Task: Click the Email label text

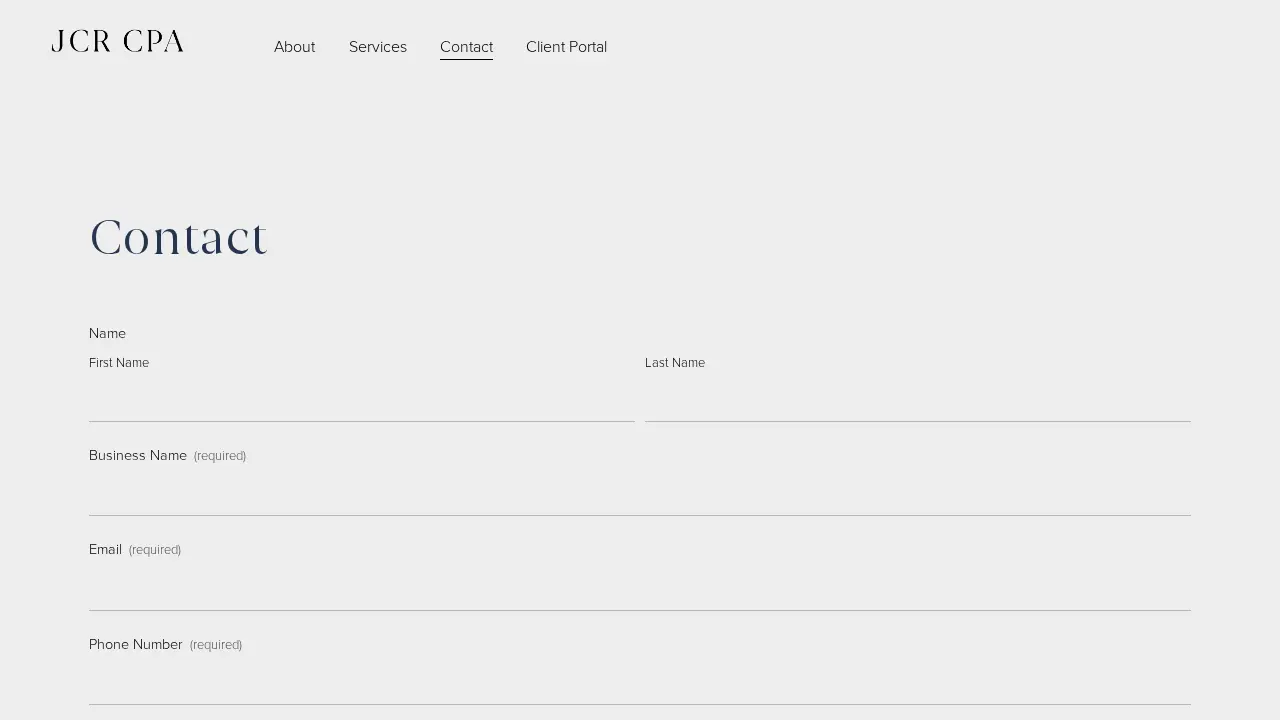Action: (x=105, y=549)
